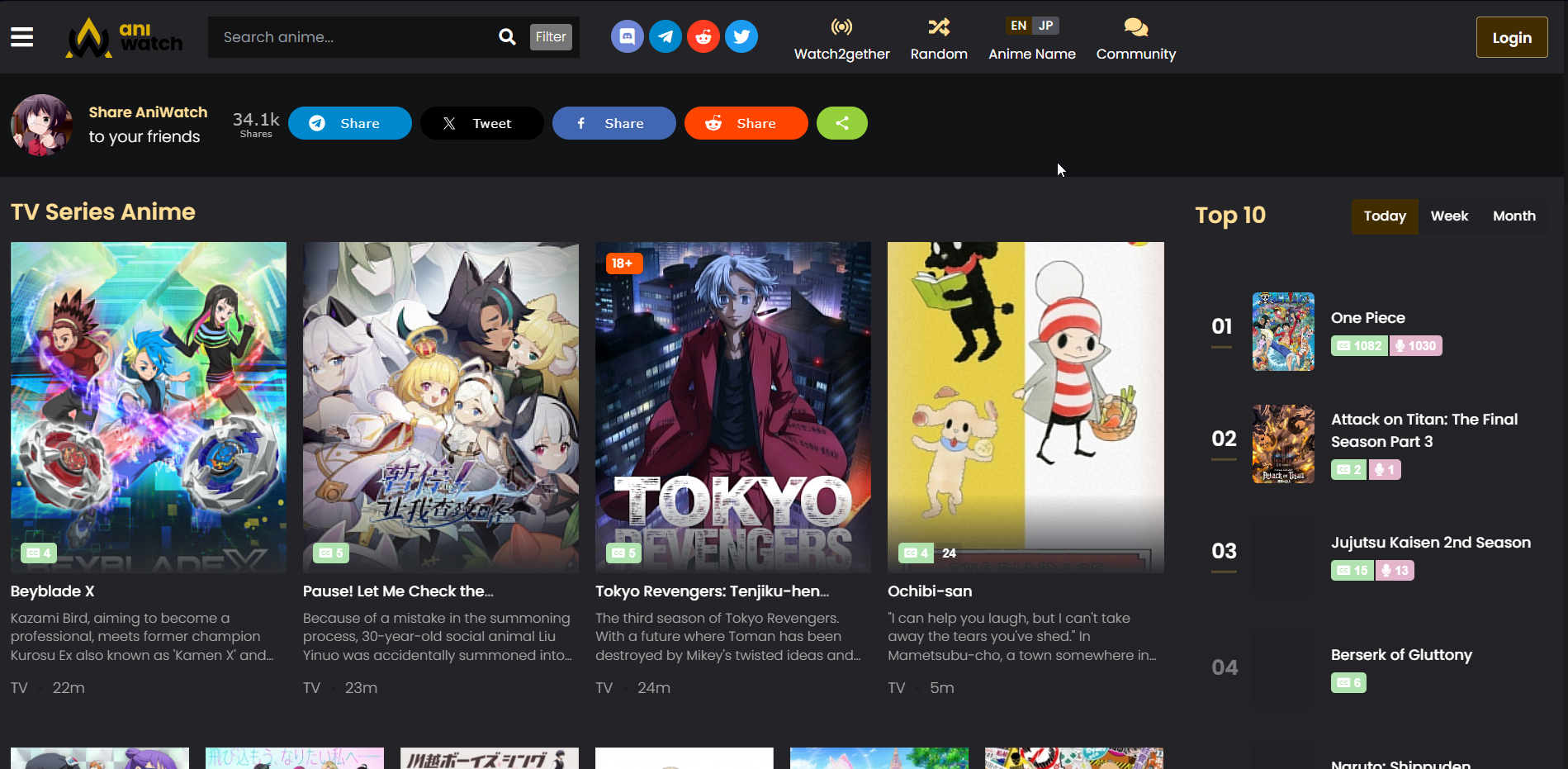Click the 18+ badge on Tokyo Revengers
The width and height of the screenshot is (1568, 769).
click(623, 263)
